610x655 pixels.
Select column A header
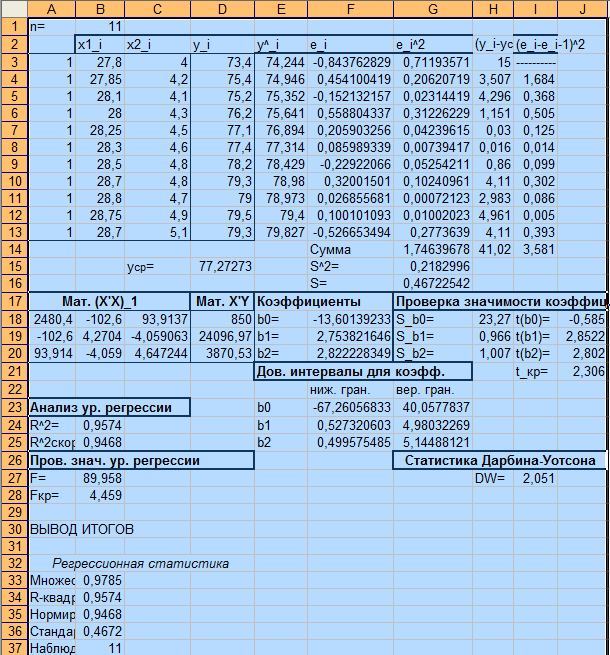[52, 9]
